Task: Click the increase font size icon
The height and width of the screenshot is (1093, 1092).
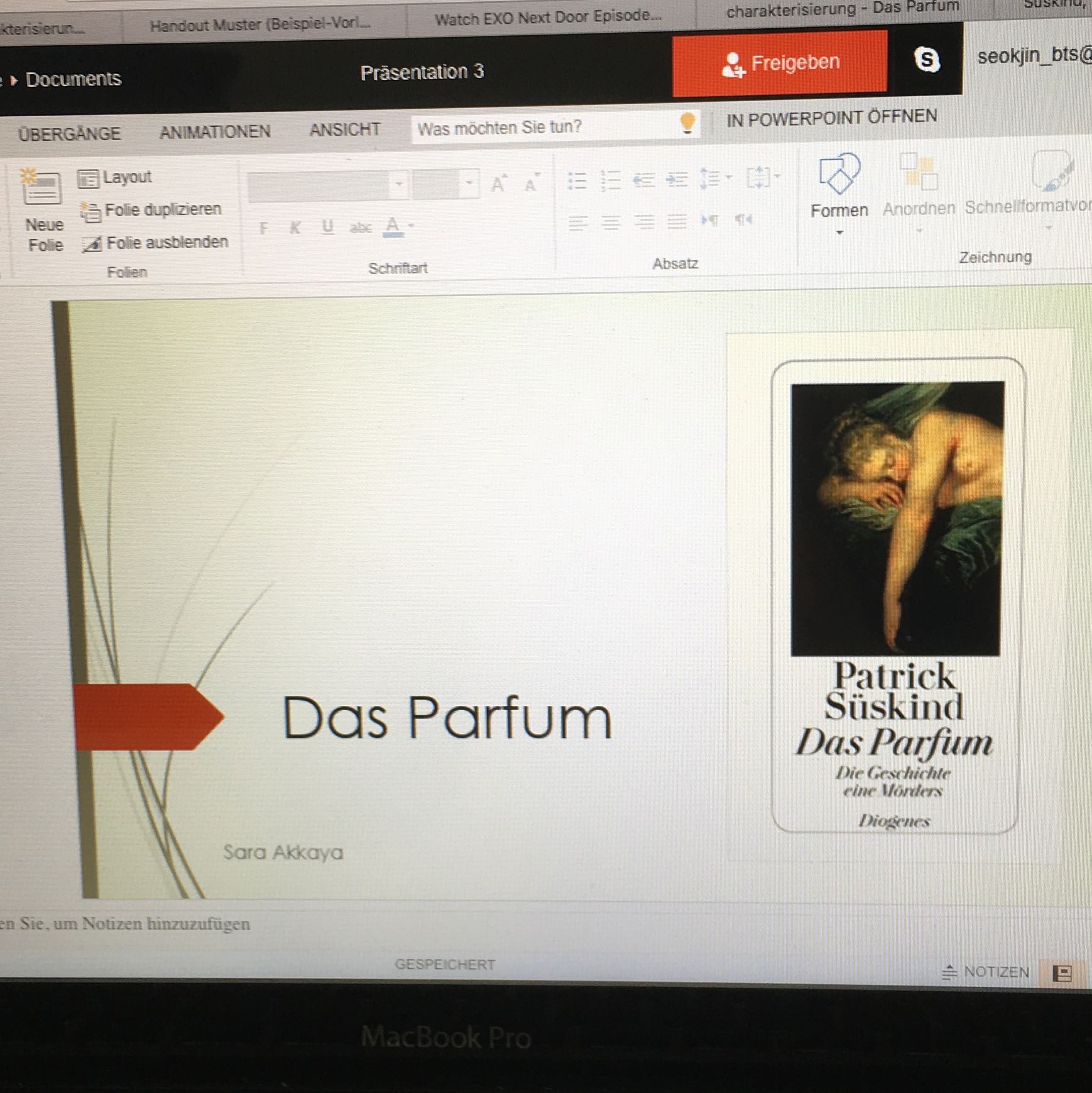Action: (x=499, y=184)
